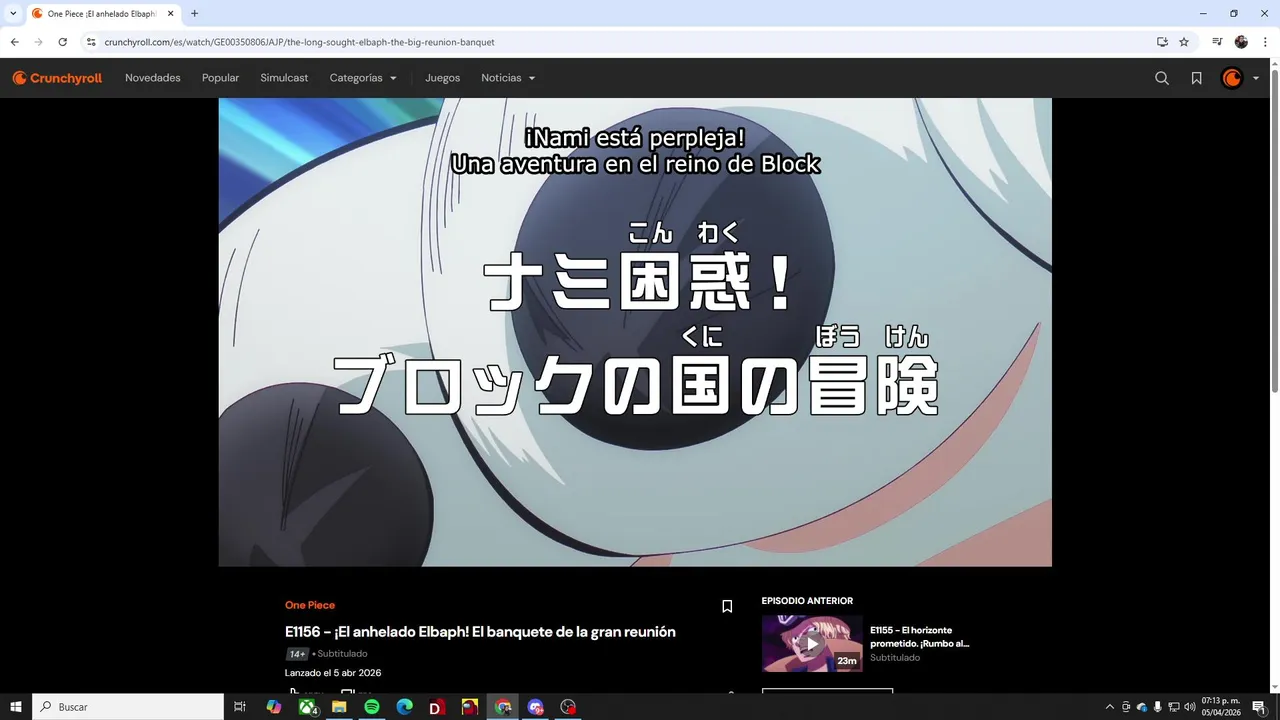Click the video player area
1280x720 pixels.
click(x=635, y=332)
